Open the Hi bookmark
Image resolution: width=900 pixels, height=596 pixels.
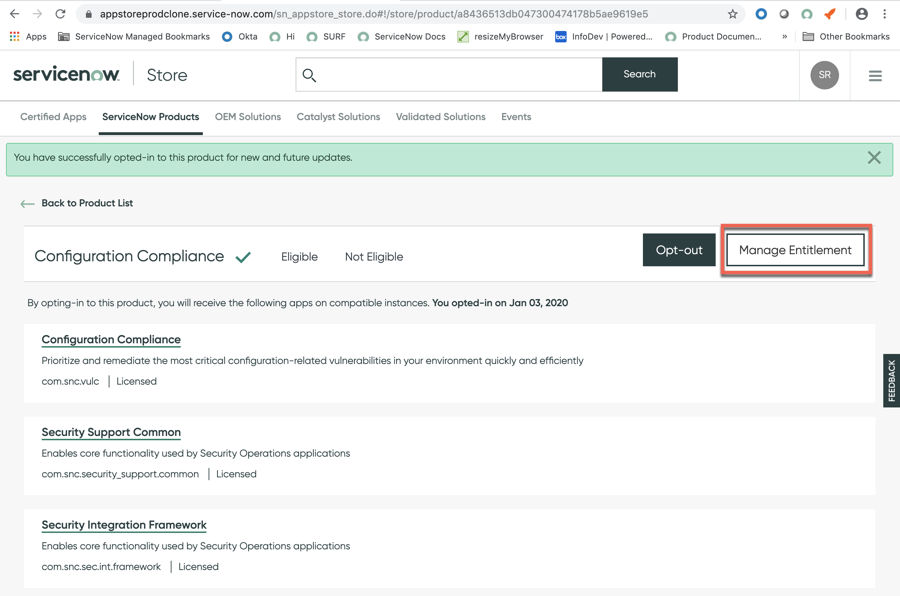click(x=282, y=36)
